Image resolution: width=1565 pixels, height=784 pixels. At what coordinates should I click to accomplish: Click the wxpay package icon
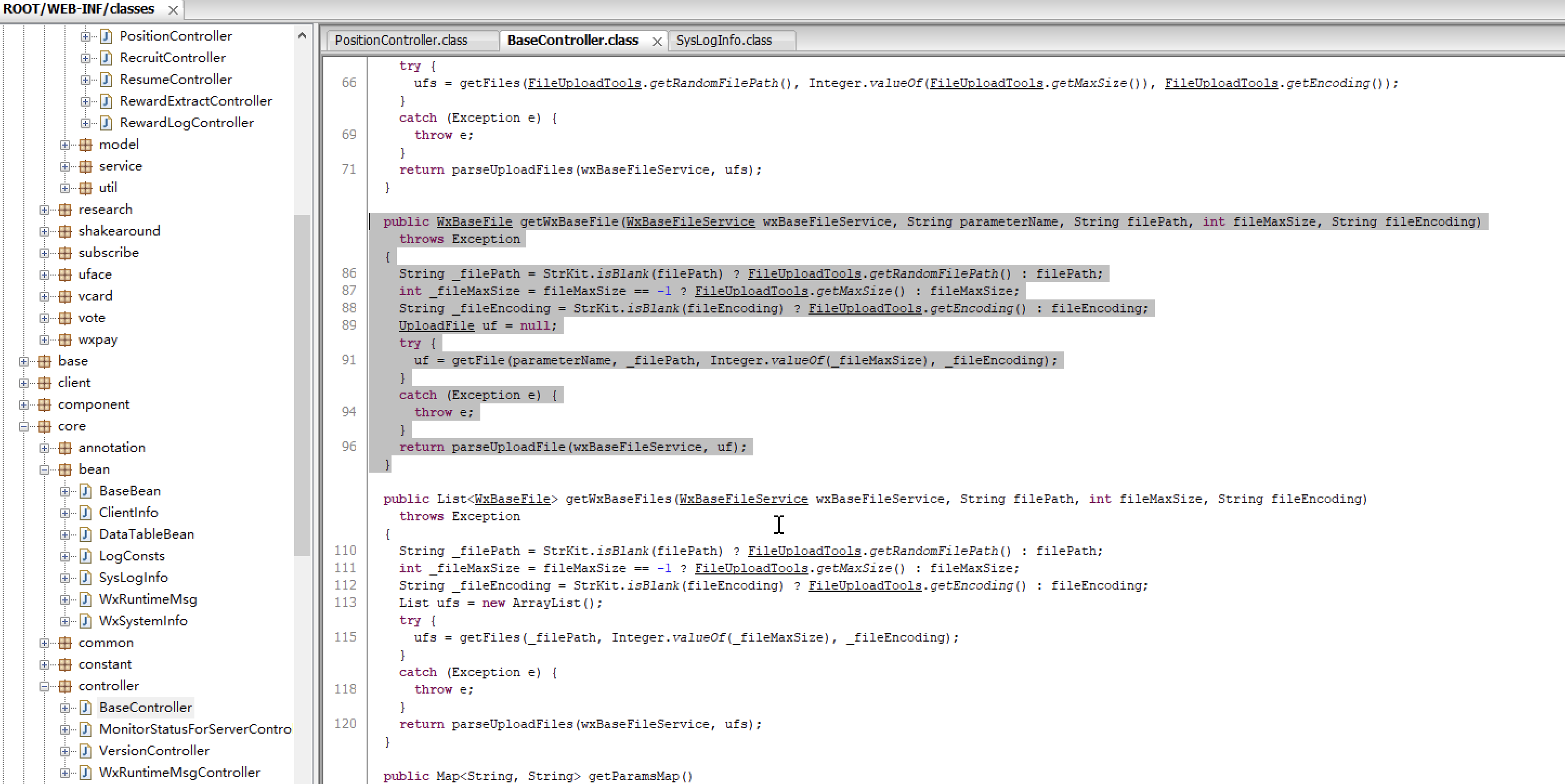point(65,339)
